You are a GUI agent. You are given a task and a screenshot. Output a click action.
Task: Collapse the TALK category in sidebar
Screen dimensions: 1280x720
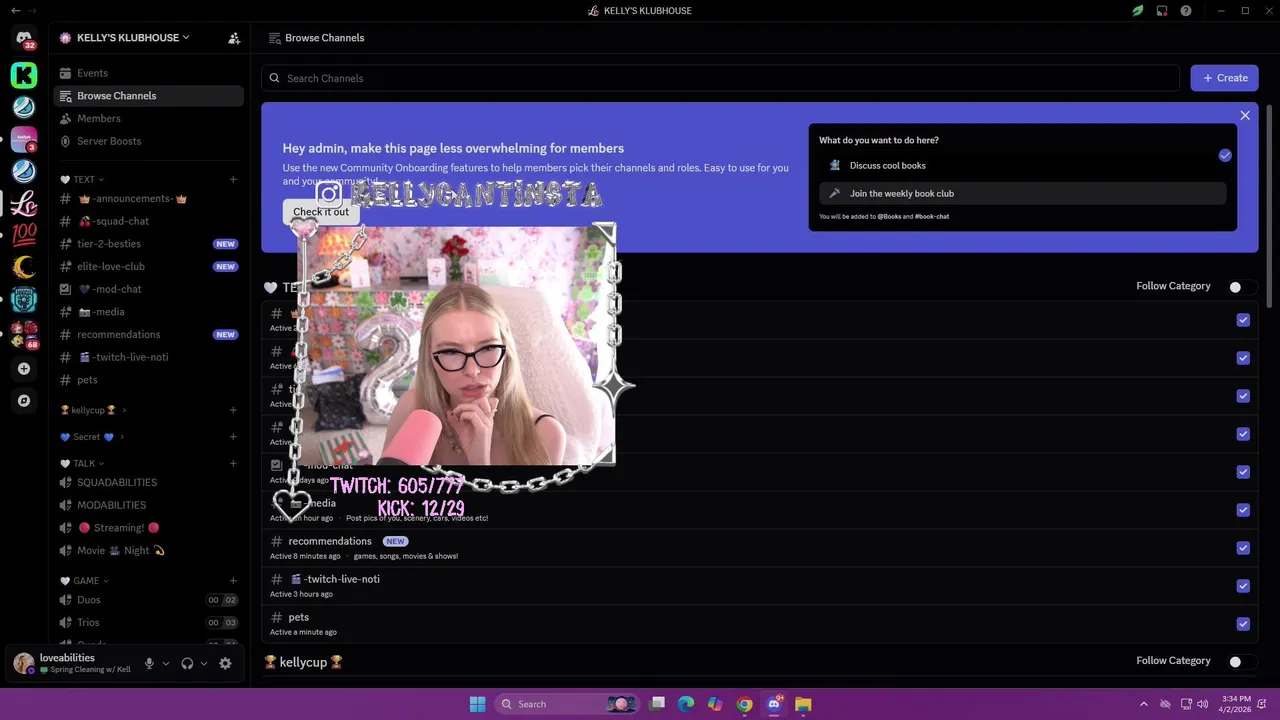[82, 464]
